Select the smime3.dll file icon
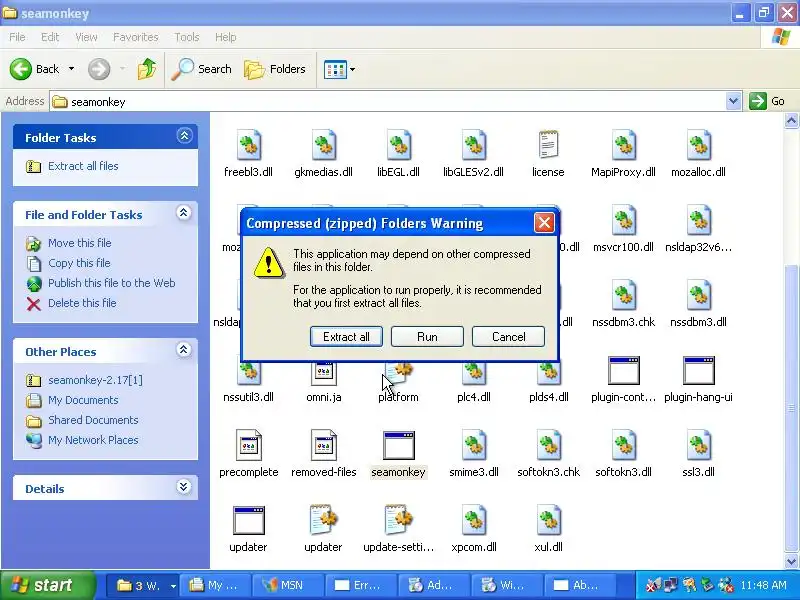800x600 pixels. tap(473, 445)
